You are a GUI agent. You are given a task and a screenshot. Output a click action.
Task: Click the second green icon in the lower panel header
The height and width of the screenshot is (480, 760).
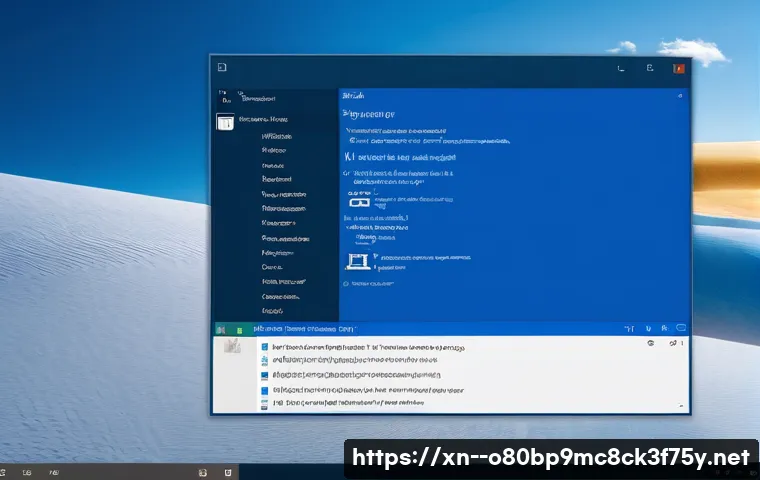coord(238,329)
